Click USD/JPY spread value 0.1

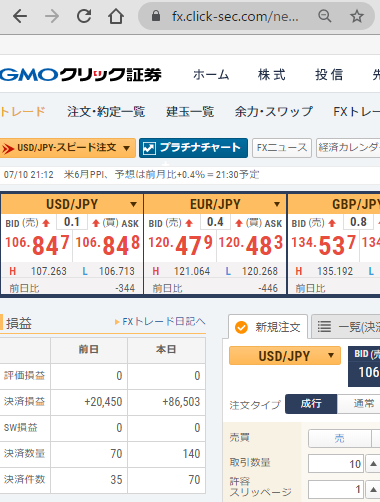72,222
